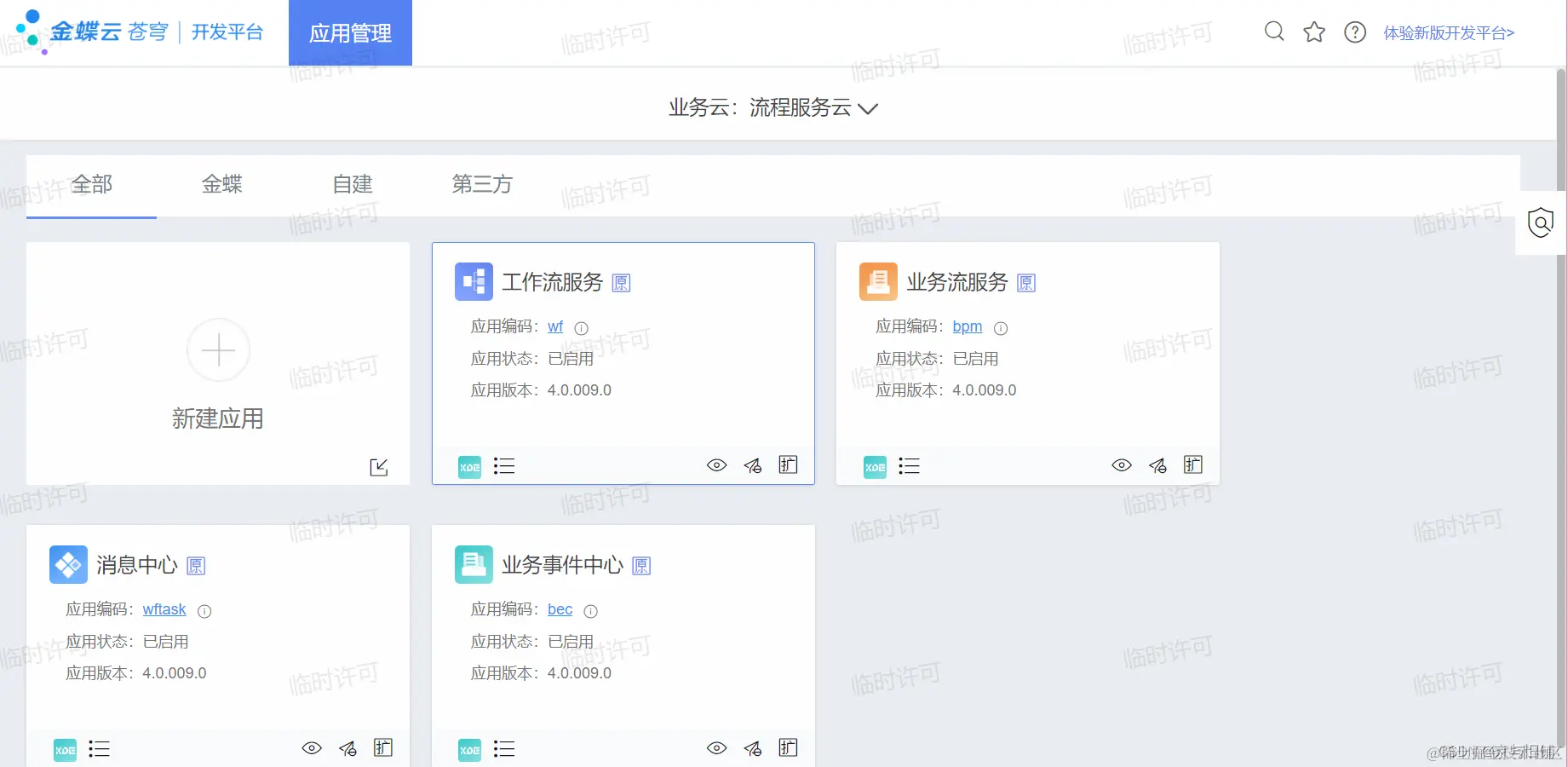Viewport: 1568px width, 767px height.
Task: Toggle the eye preview icon on 业务事件中心 card
Action: point(717,748)
